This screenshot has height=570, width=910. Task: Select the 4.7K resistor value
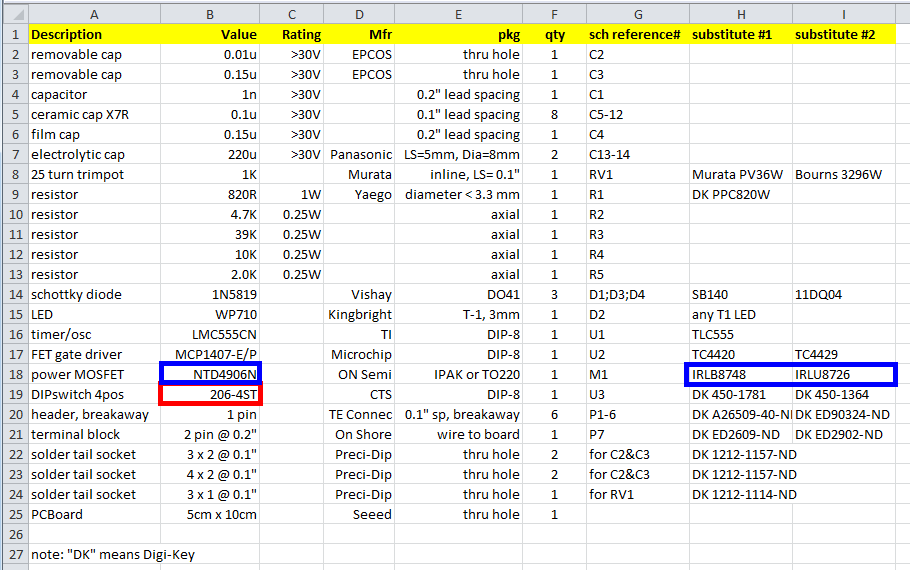coord(210,215)
